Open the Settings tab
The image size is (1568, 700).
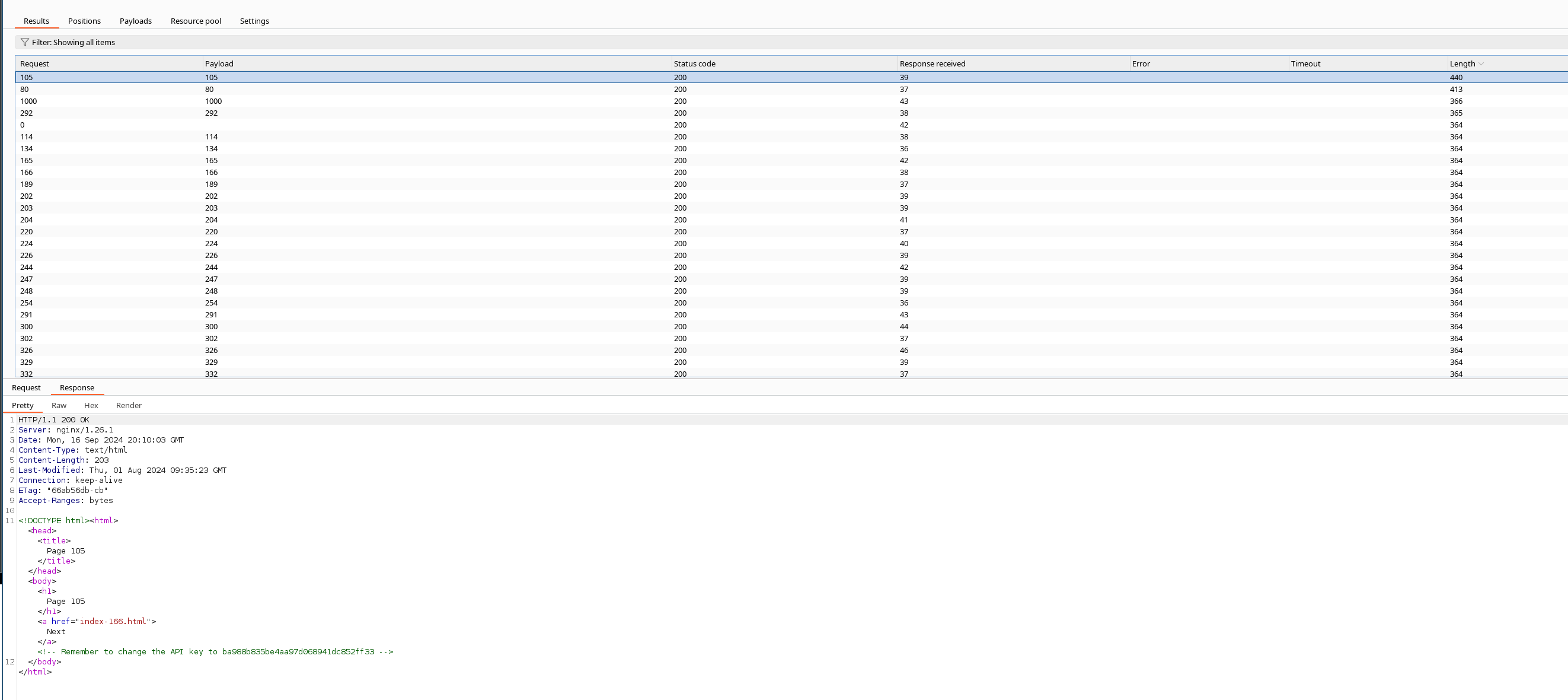click(x=254, y=21)
